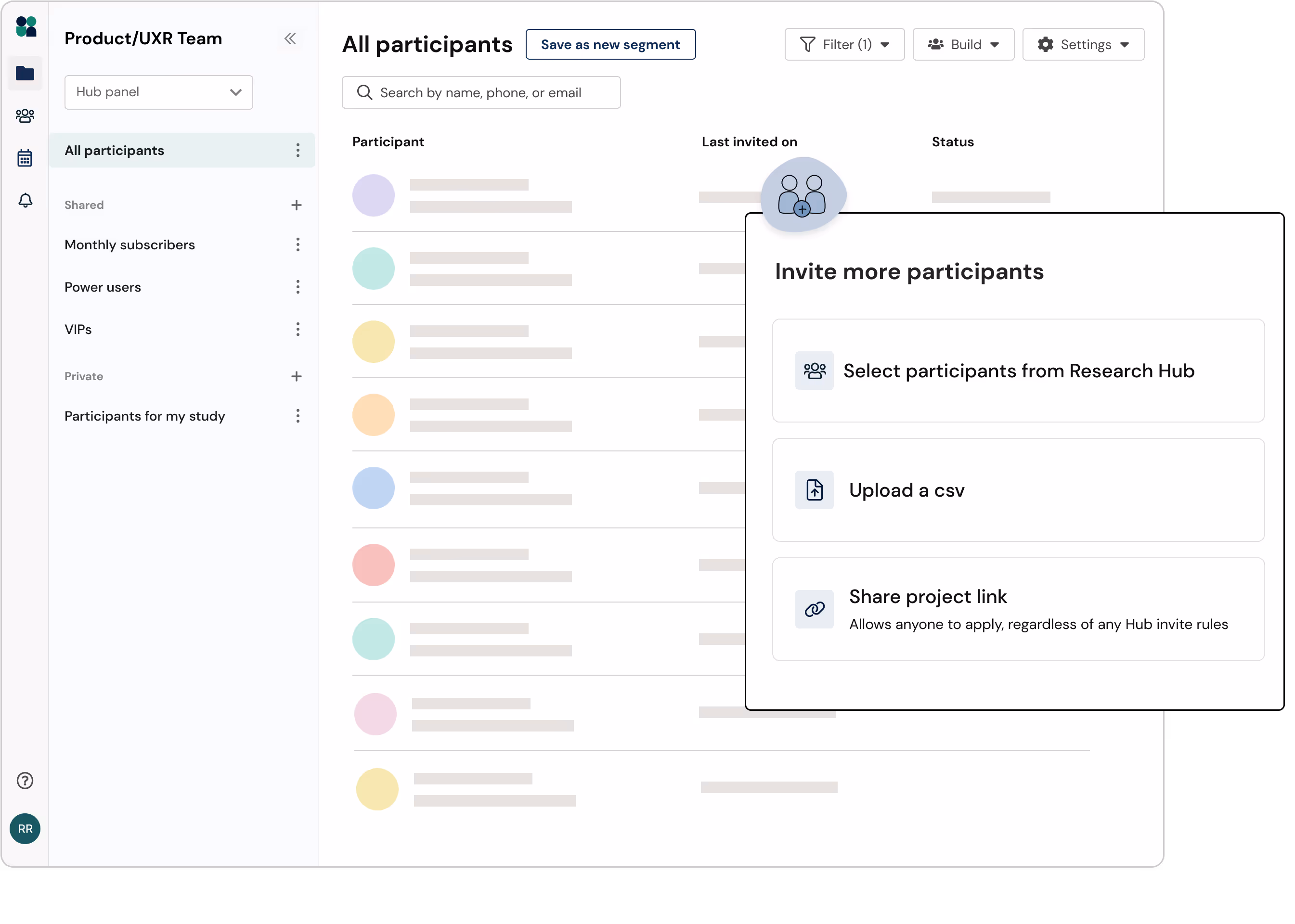Open the RR user avatar
The image size is (1295, 924).
[x=25, y=828]
